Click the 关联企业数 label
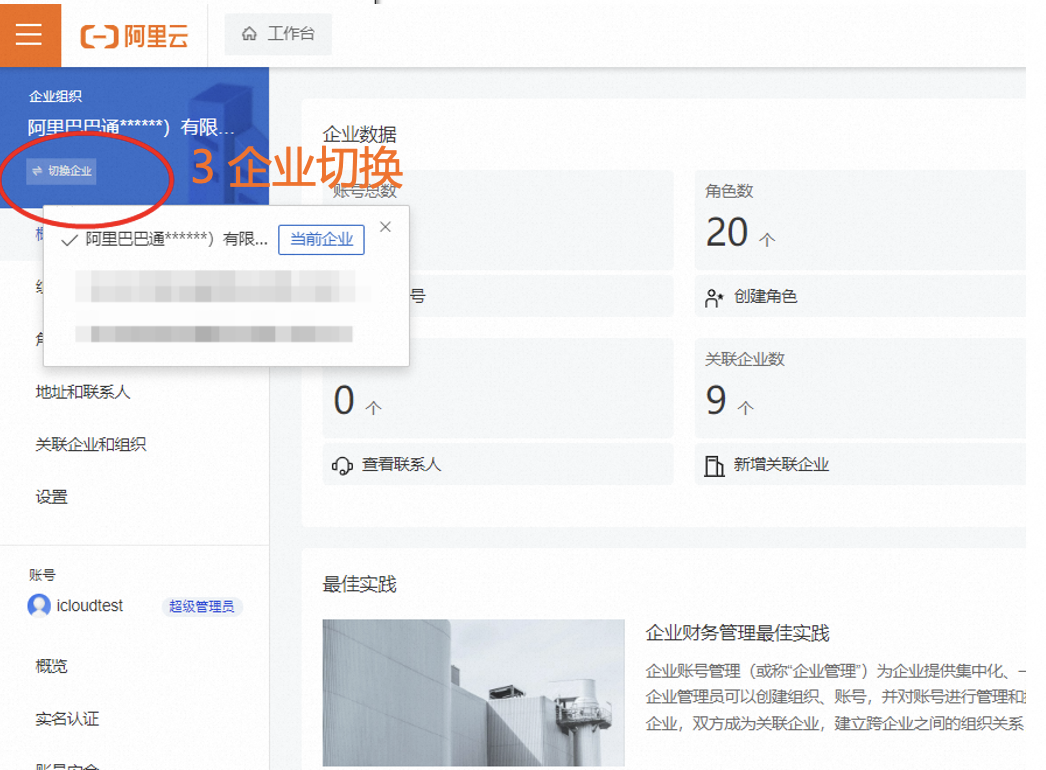The image size is (1046, 770). (744, 359)
